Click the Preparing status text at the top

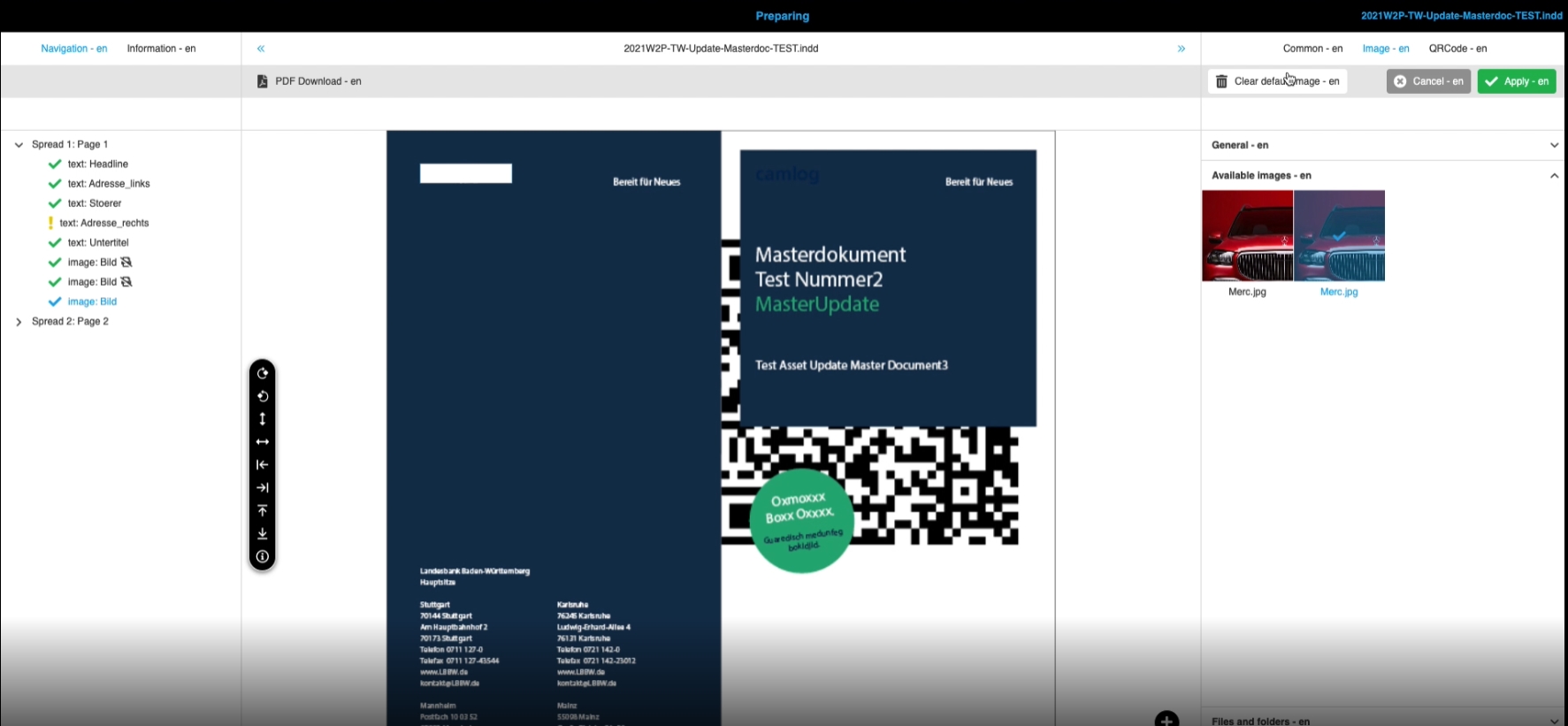point(783,16)
